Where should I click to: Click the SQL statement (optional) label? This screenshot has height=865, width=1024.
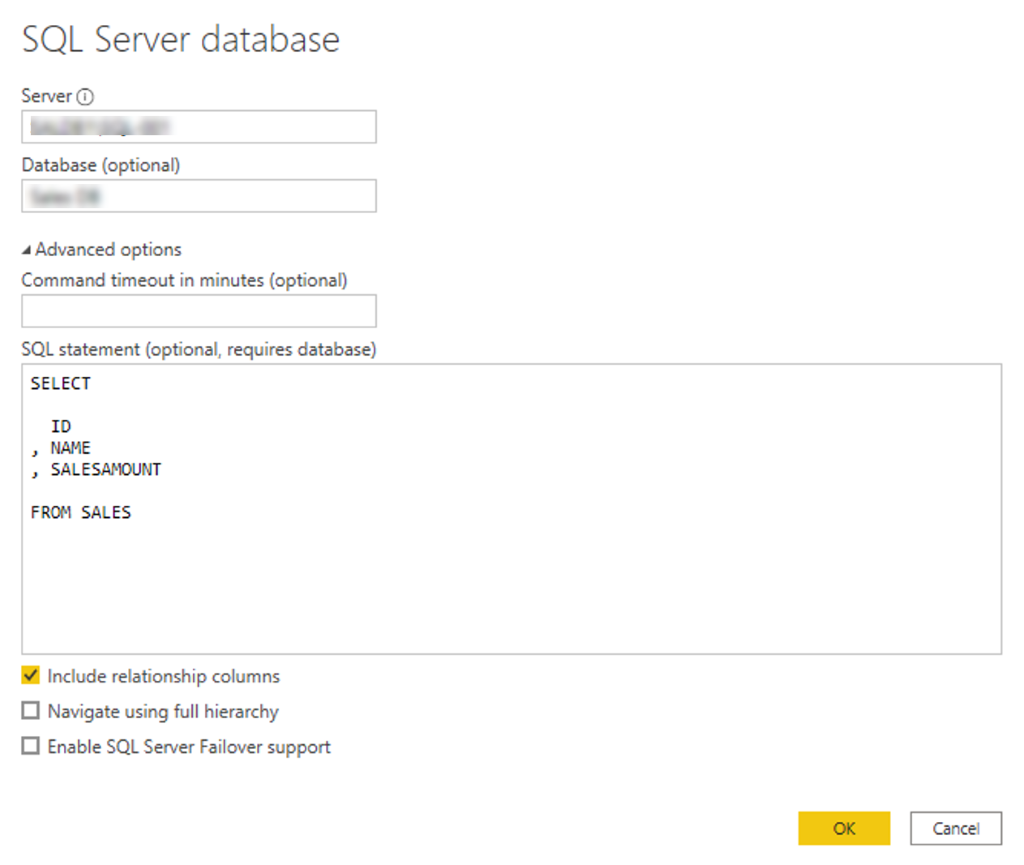[x=198, y=349]
